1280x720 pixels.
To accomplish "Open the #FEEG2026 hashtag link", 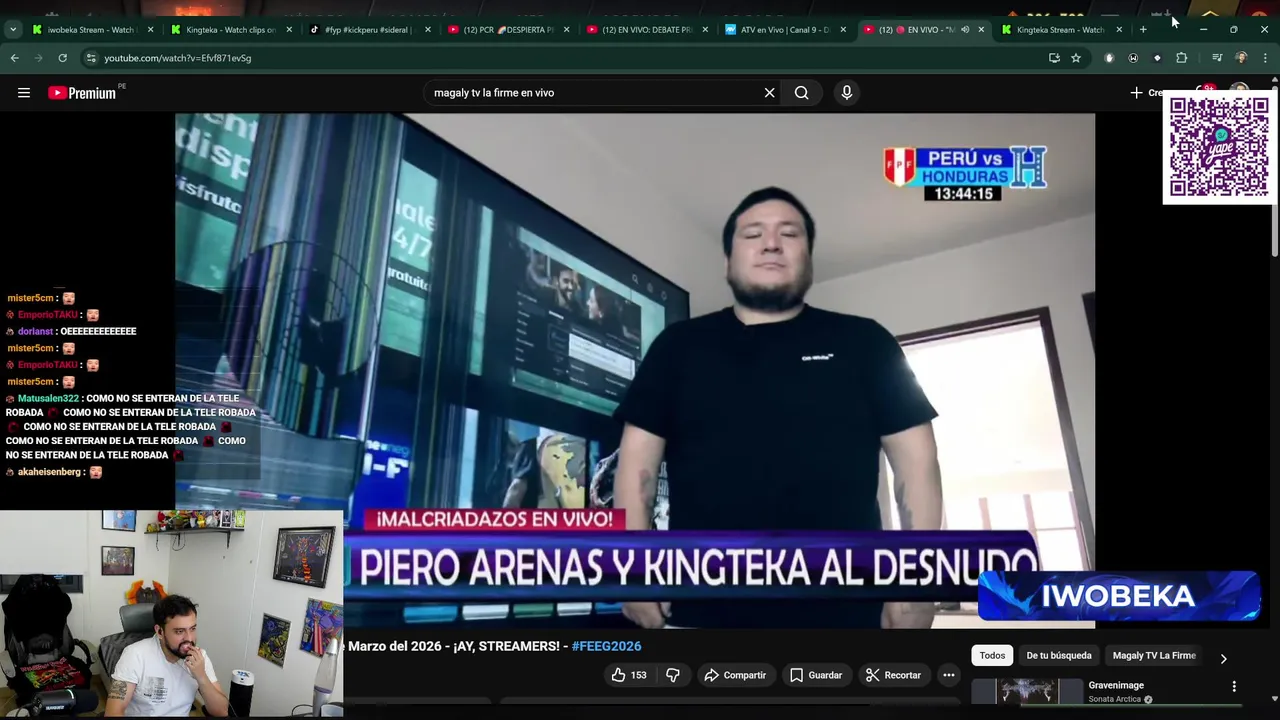I will click(x=606, y=646).
